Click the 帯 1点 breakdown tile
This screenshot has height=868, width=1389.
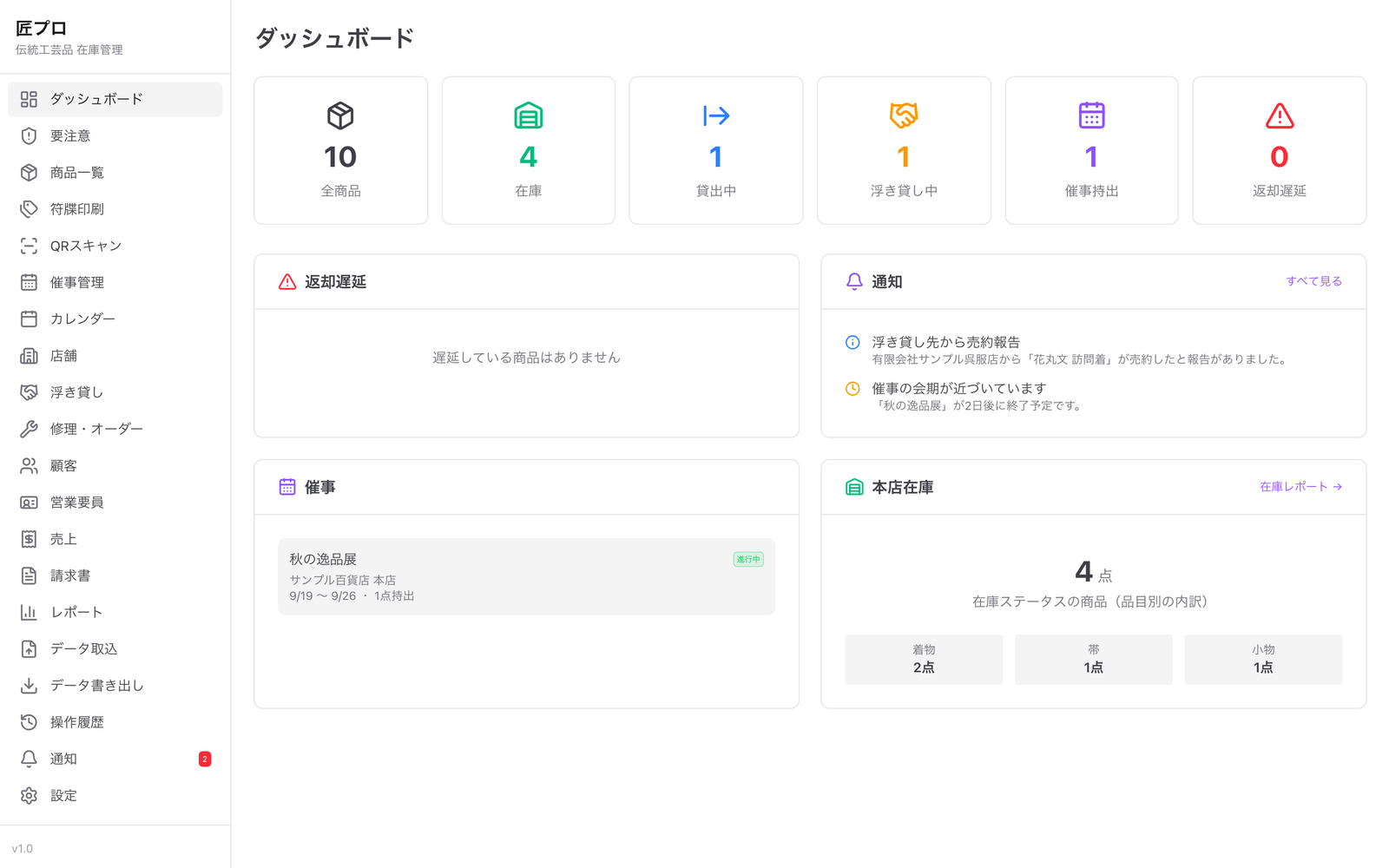[1094, 660]
